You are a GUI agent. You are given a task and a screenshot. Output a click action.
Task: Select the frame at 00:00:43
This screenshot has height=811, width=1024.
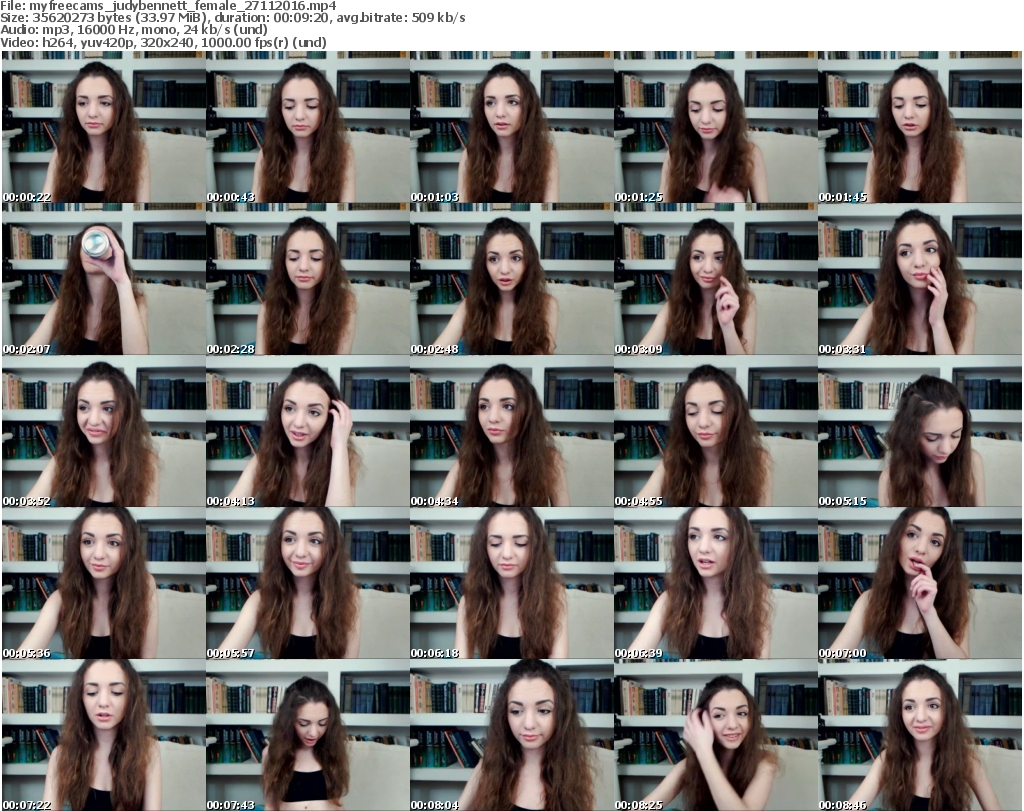[x=307, y=128]
